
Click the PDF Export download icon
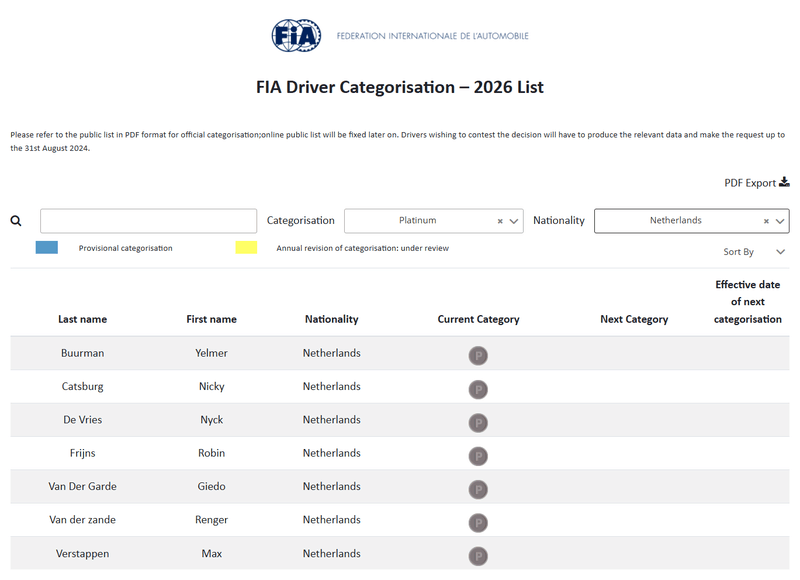[784, 182]
